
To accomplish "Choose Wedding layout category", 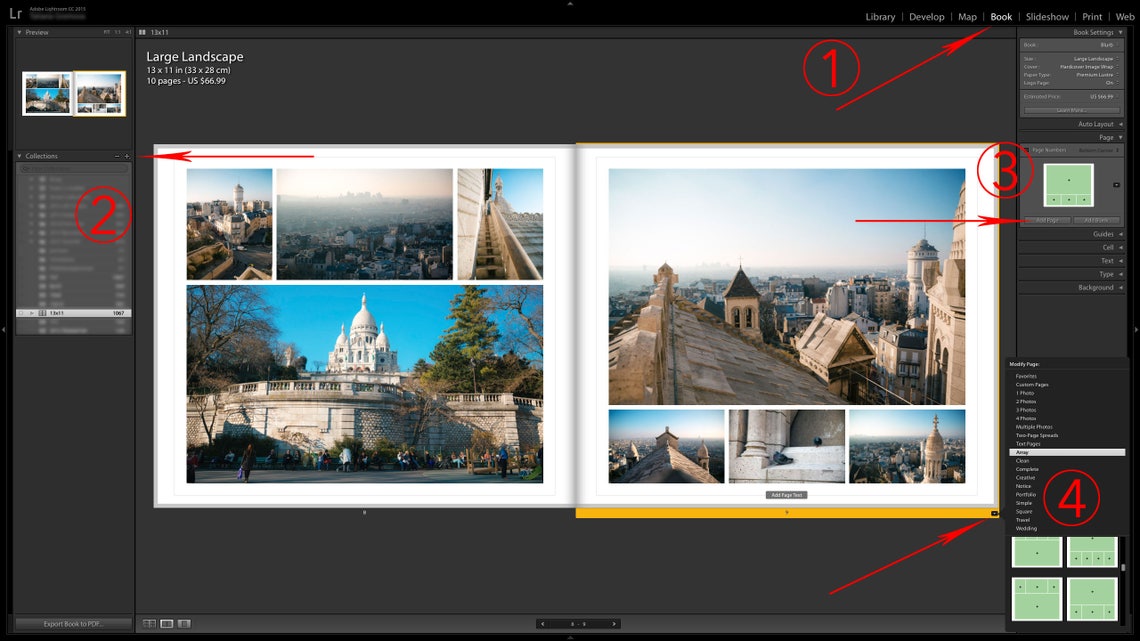I will point(1026,528).
